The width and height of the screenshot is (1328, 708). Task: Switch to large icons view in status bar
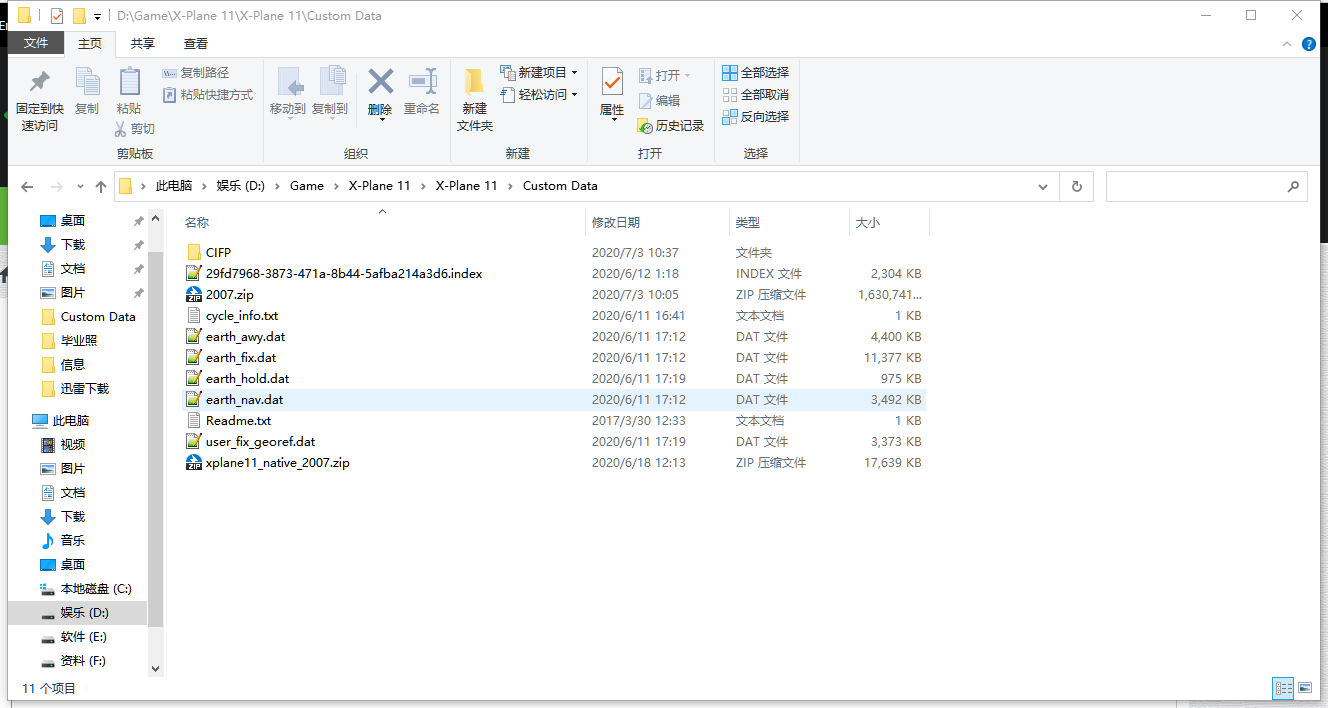point(1305,688)
